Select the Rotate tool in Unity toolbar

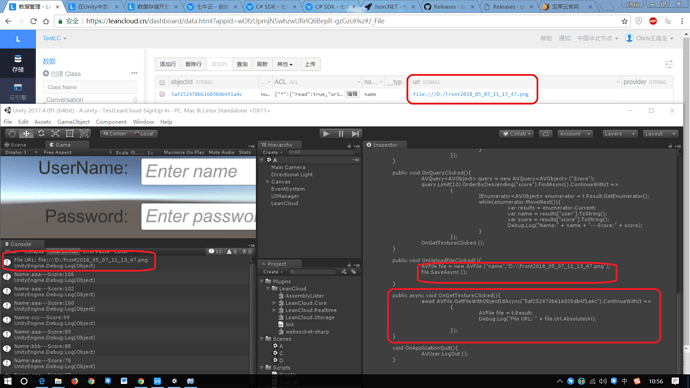pyautogui.click(x=41, y=134)
